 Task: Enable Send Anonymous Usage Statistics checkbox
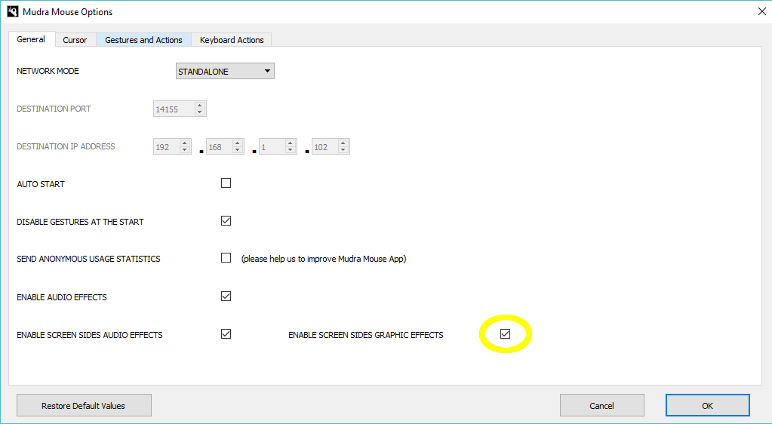click(226, 258)
